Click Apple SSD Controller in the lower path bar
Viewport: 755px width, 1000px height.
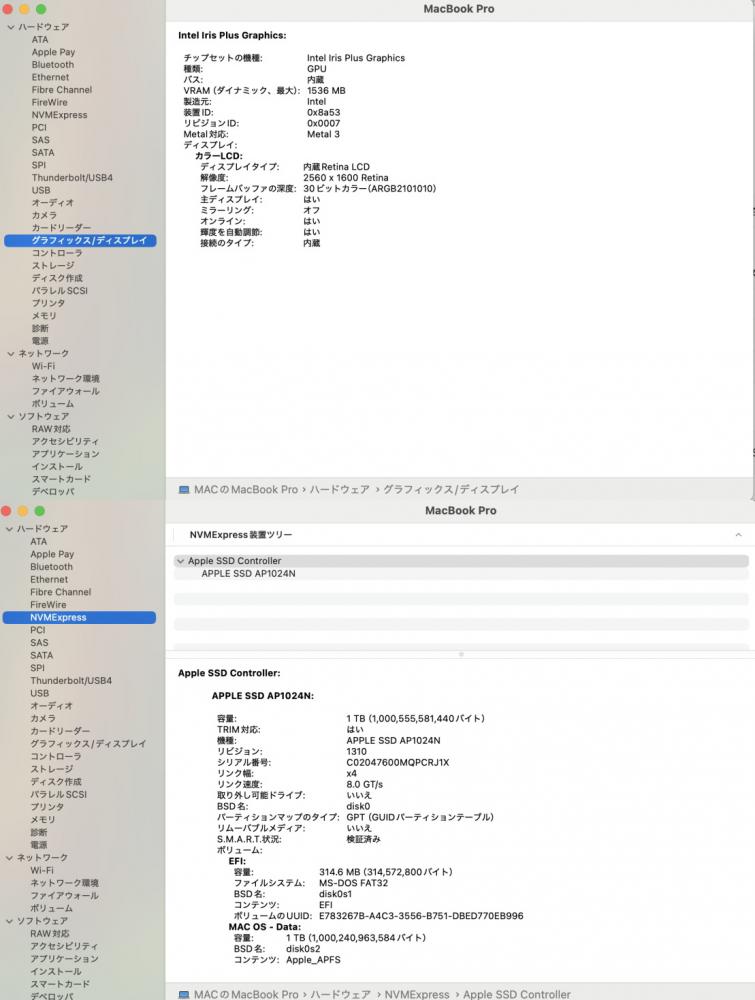point(517,994)
